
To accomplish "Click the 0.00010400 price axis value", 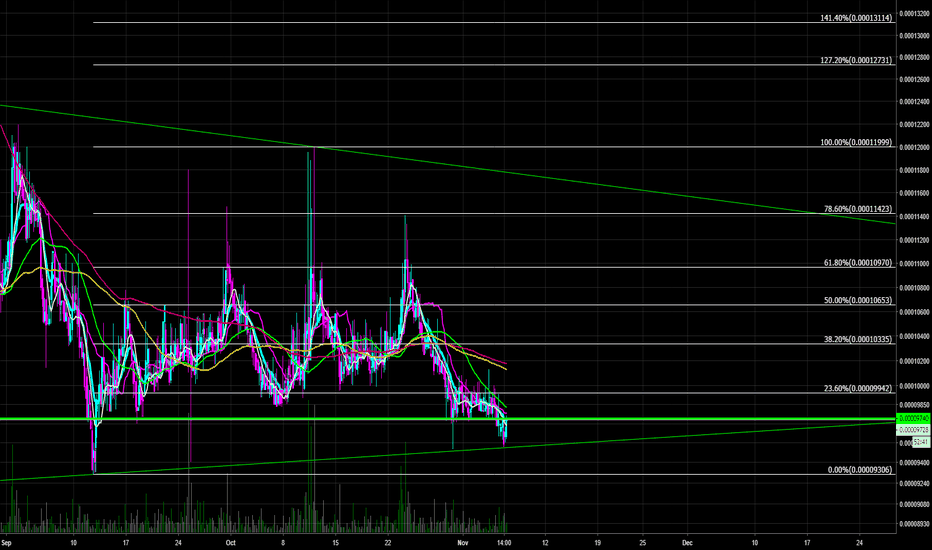I will click(x=914, y=337).
